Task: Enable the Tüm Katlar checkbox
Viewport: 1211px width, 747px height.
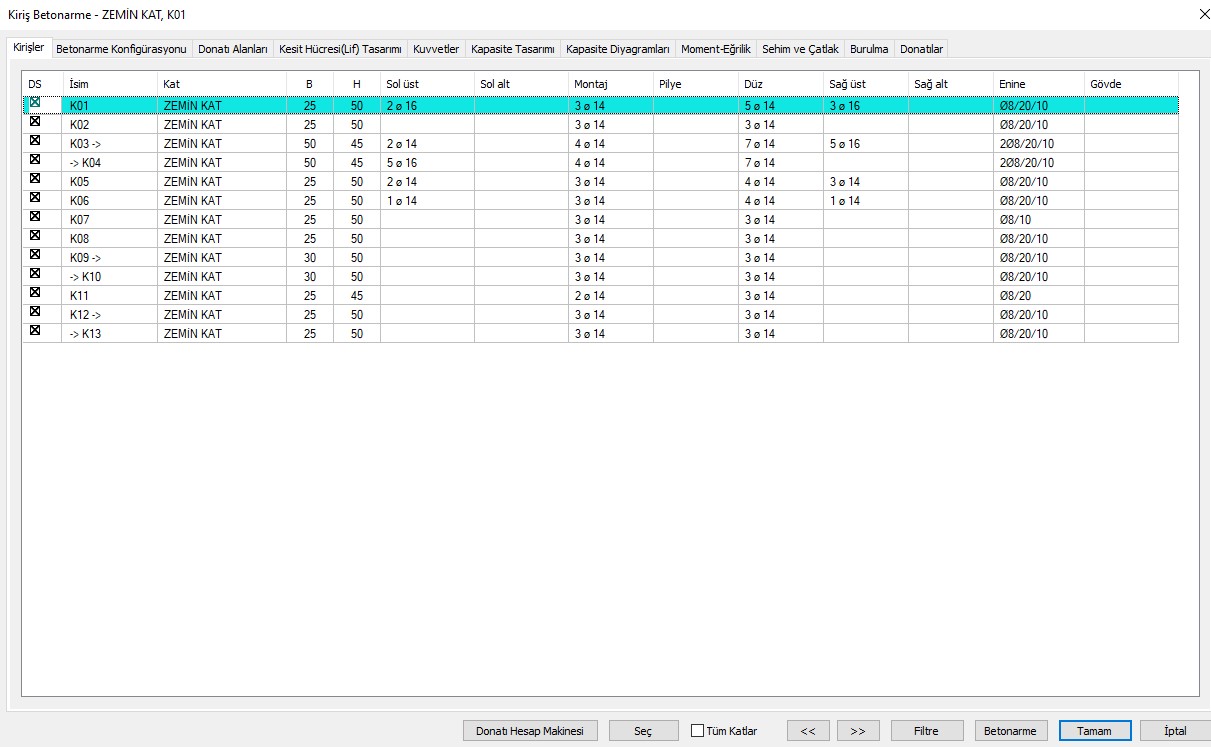Action: [x=698, y=731]
